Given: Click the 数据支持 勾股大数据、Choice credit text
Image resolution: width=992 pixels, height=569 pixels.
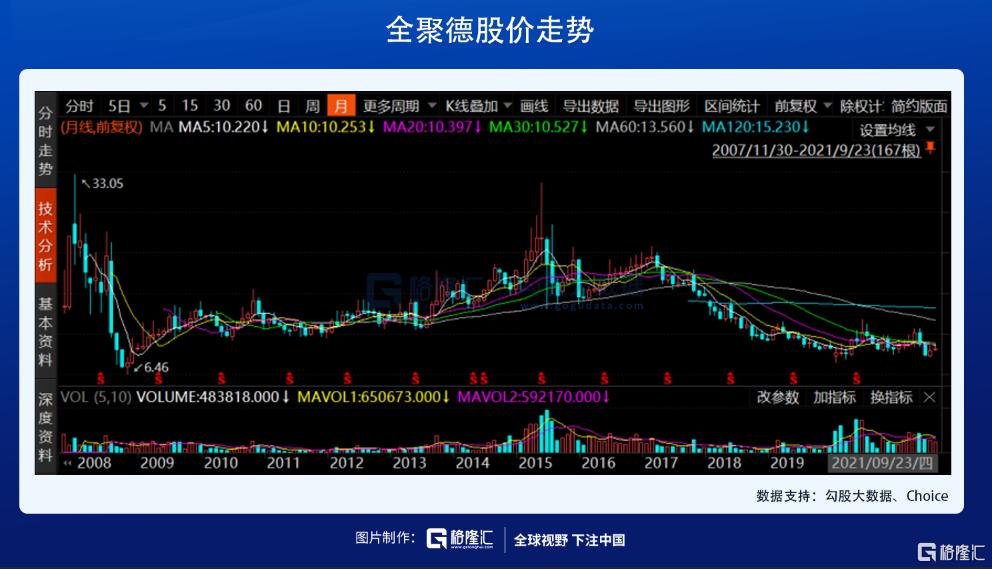Looking at the screenshot, I should [852, 496].
